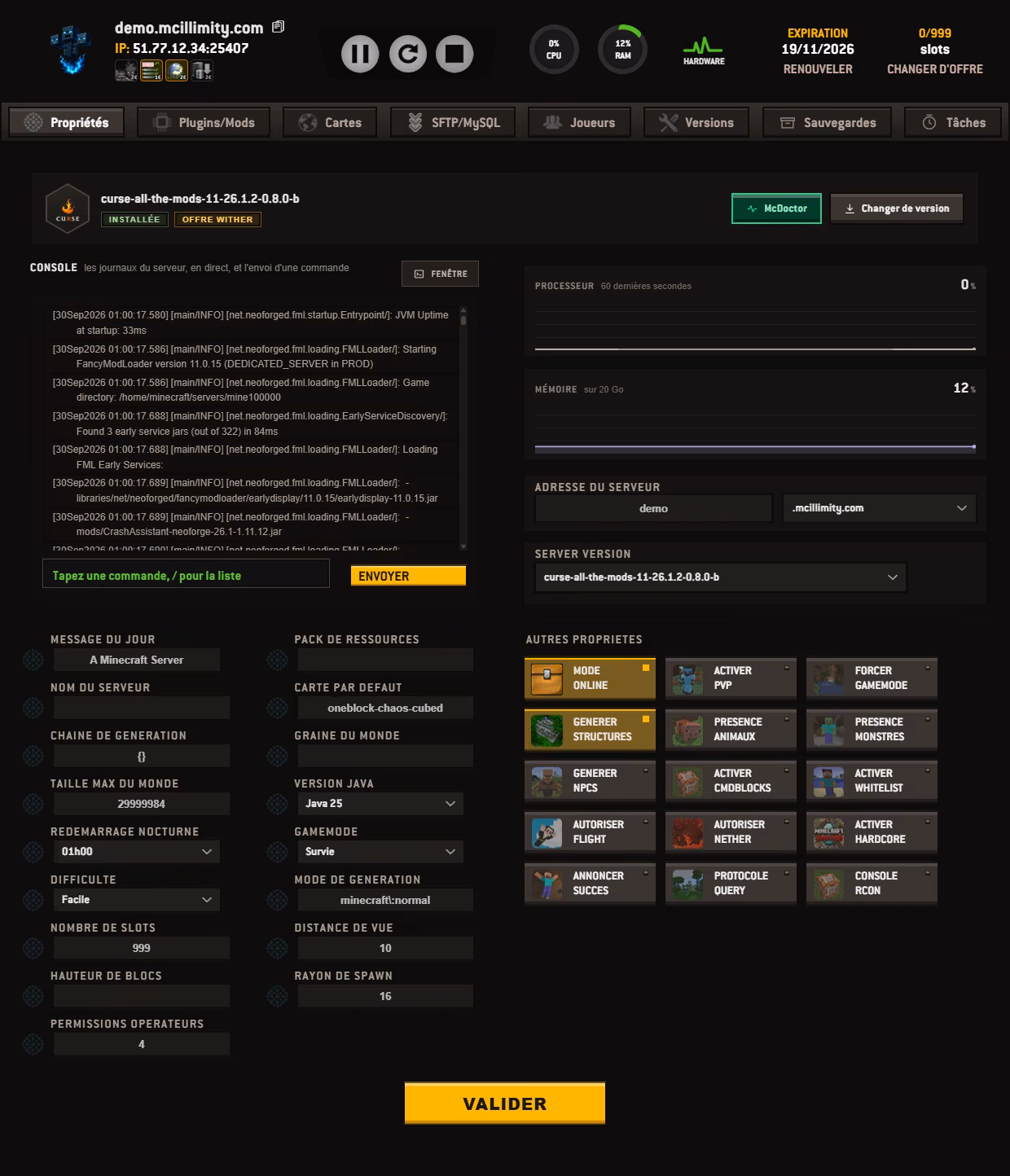1010x1176 pixels.
Task: Click the settings icon beside Message du Jour
Action: [33, 660]
